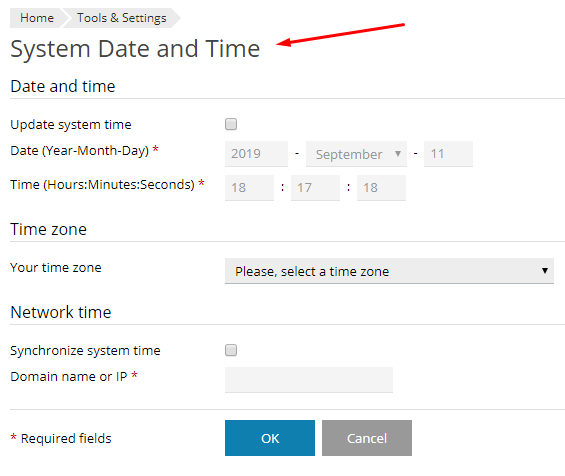565x476 pixels.
Task: Click the System Date and Time heading
Action: 135,49
